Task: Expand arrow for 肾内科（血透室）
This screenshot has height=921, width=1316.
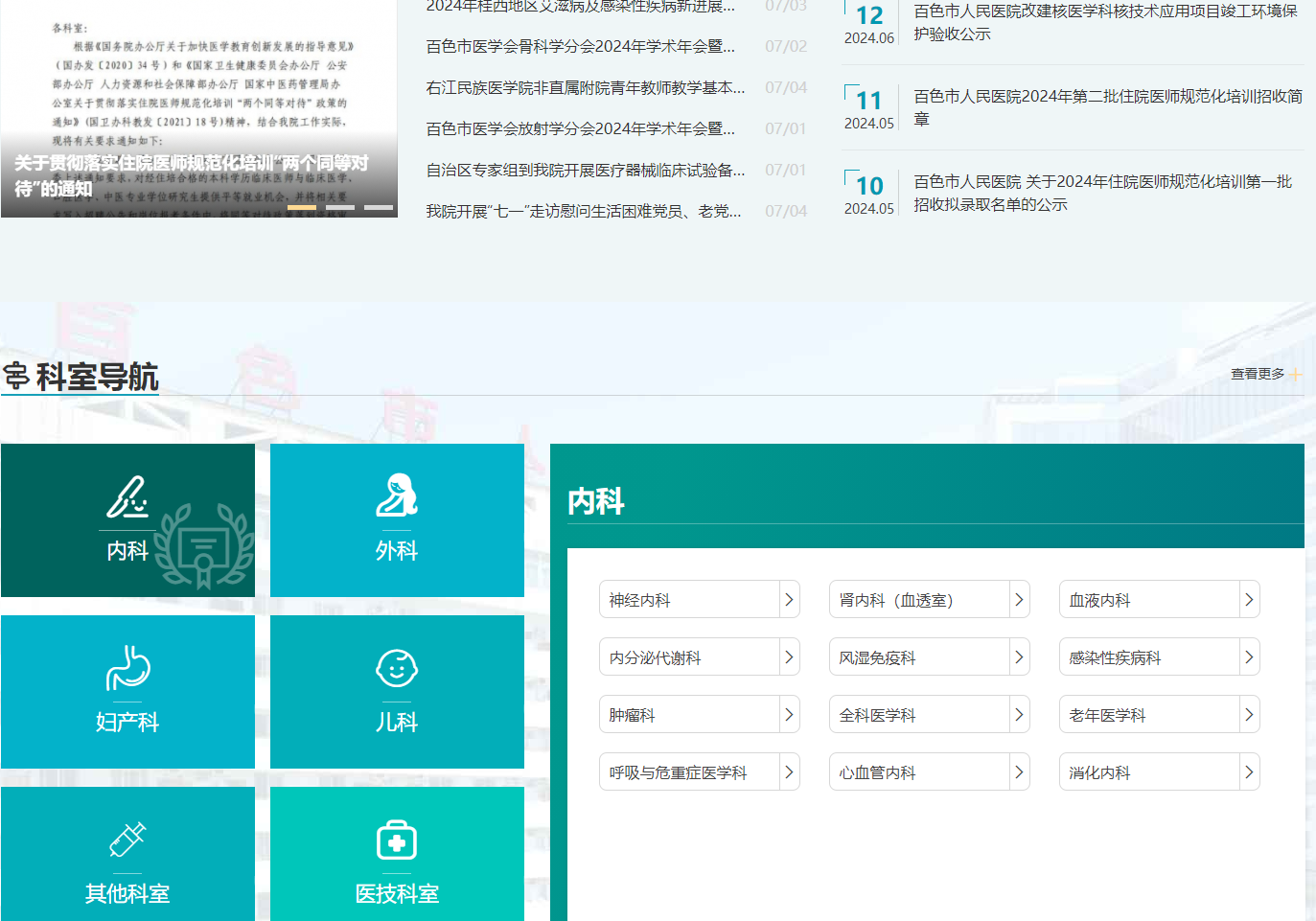Action: click(x=1019, y=600)
